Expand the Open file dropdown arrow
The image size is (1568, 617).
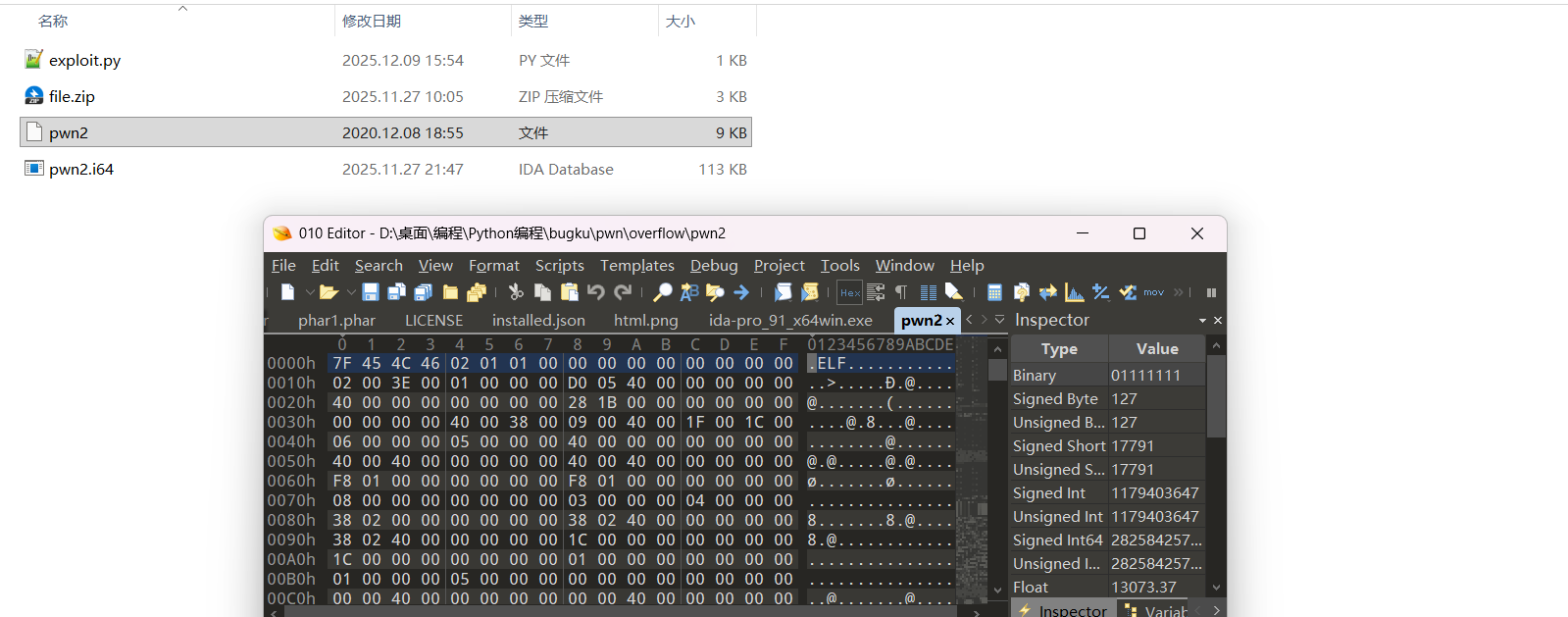tap(351, 292)
